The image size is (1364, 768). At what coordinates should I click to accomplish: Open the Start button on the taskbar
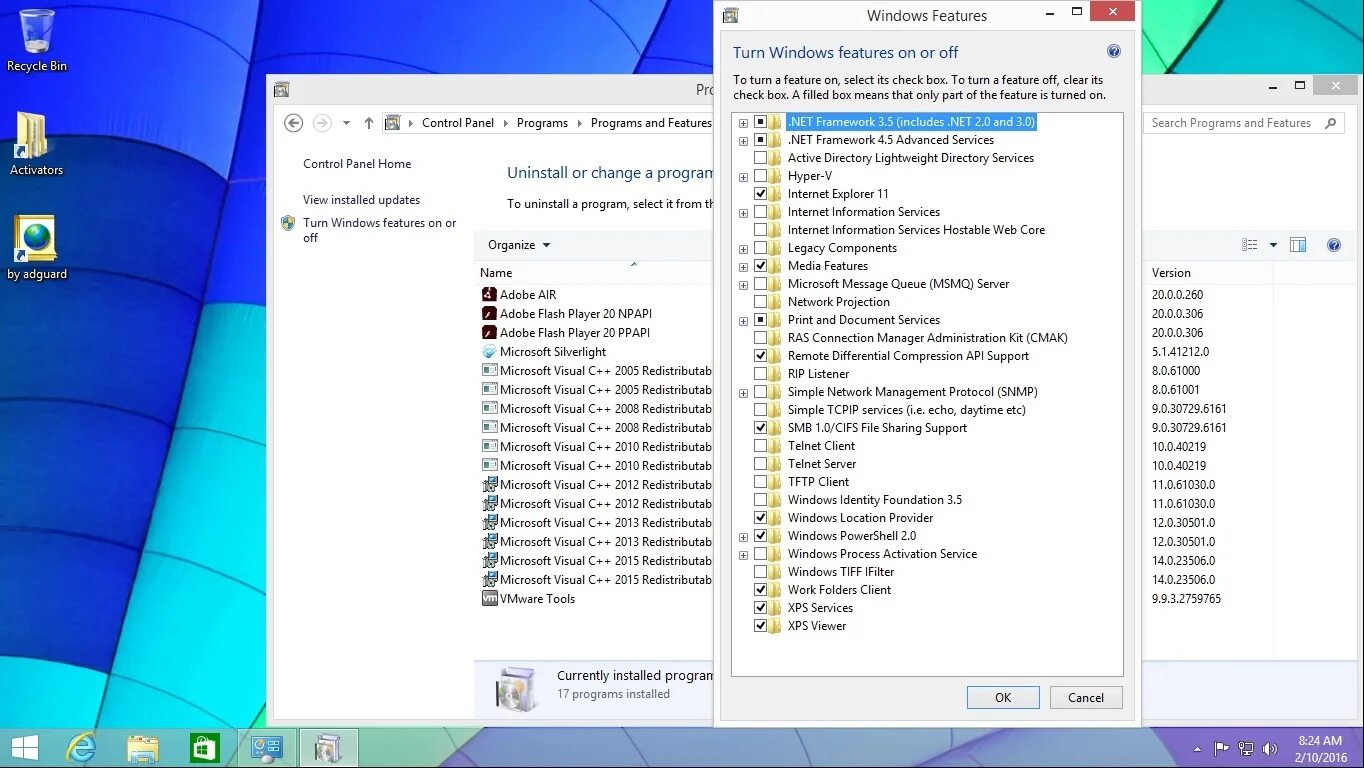[25, 747]
